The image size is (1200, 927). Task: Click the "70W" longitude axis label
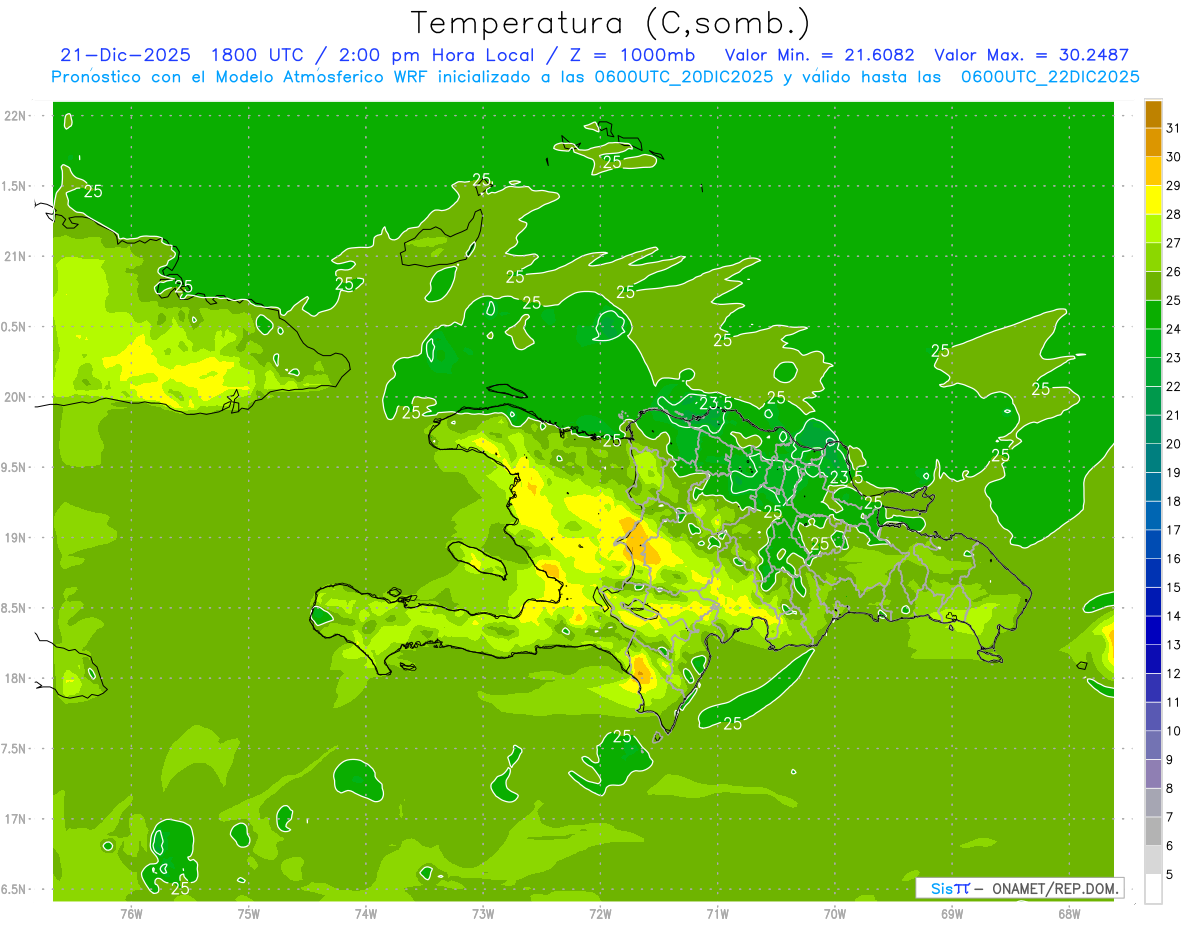point(835,913)
